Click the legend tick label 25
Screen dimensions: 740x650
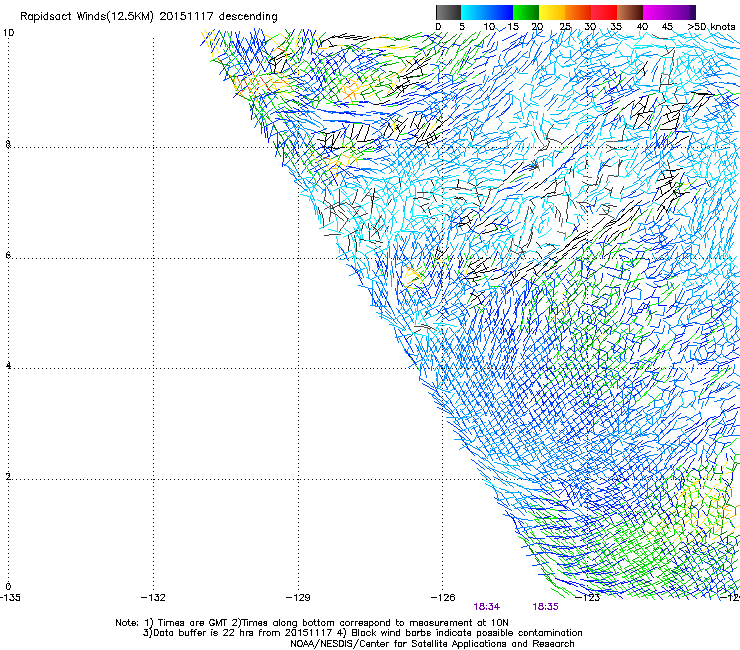click(565, 26)
